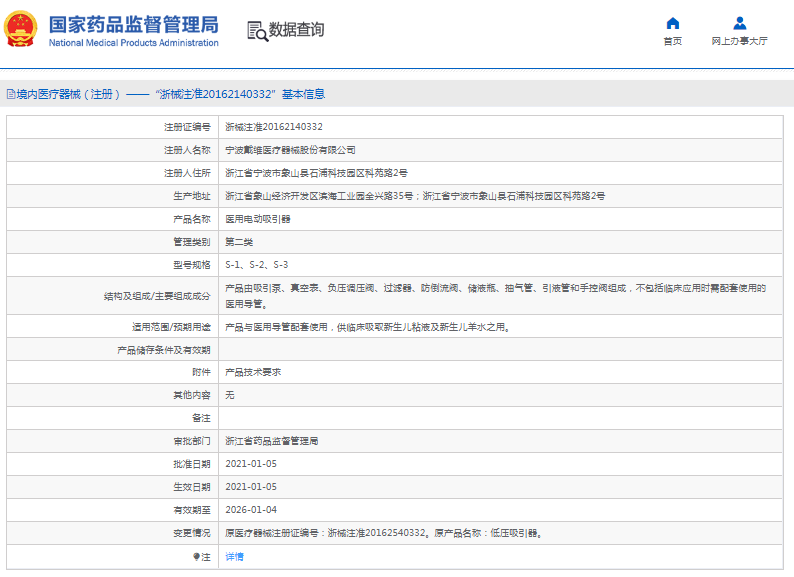Click the 数据查询 magnifier document icon
Screen dimensions: 794x577
coord(256,31)
